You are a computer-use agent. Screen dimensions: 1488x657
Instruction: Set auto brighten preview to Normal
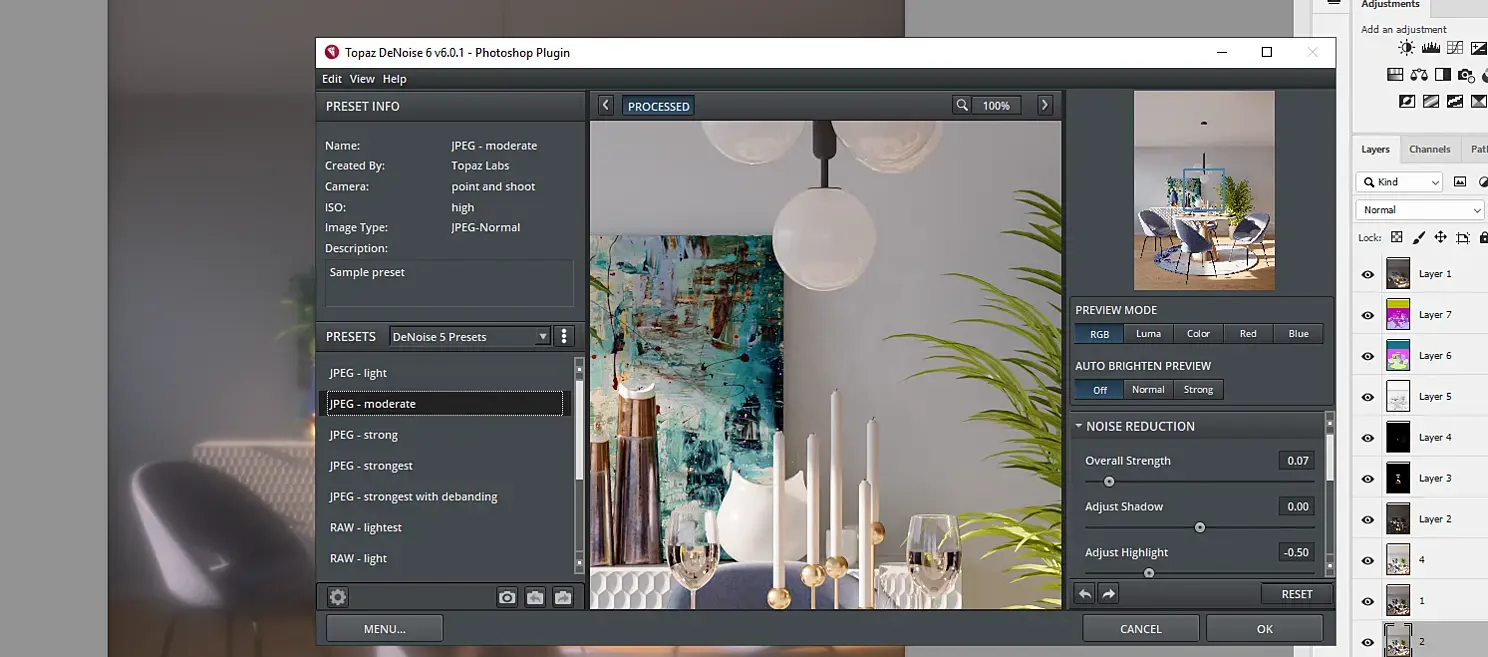point(1148,390)
